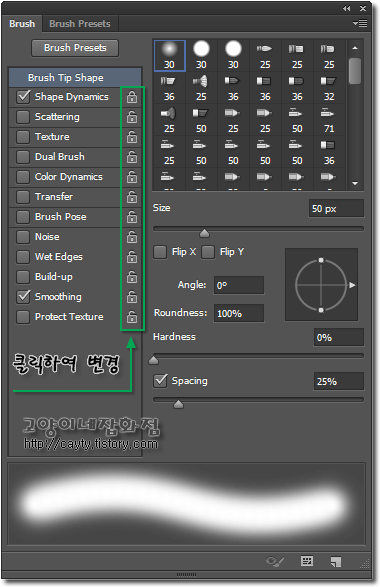Screen dimensions: 380x587
Task: Toggle the lock icon beside Transfer
Action: [132, 197]
